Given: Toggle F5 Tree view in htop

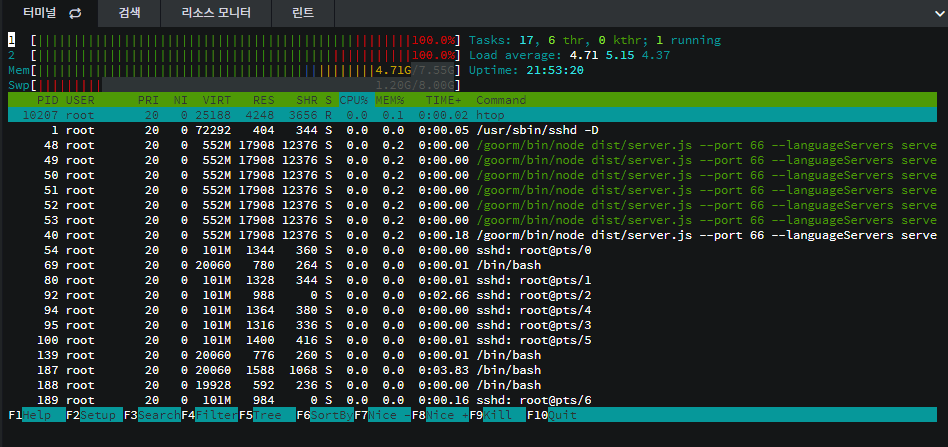Looking at the screenshot, I should tap(267, 415).
